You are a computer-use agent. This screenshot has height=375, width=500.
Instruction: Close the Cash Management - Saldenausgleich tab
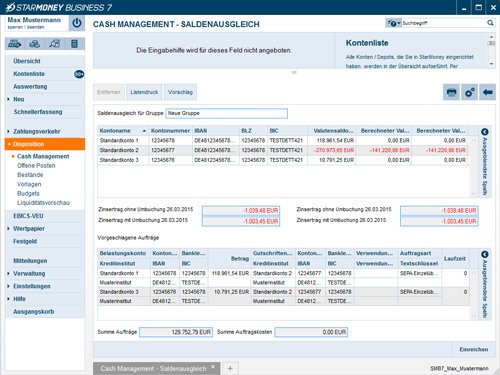tap(213, 367)
